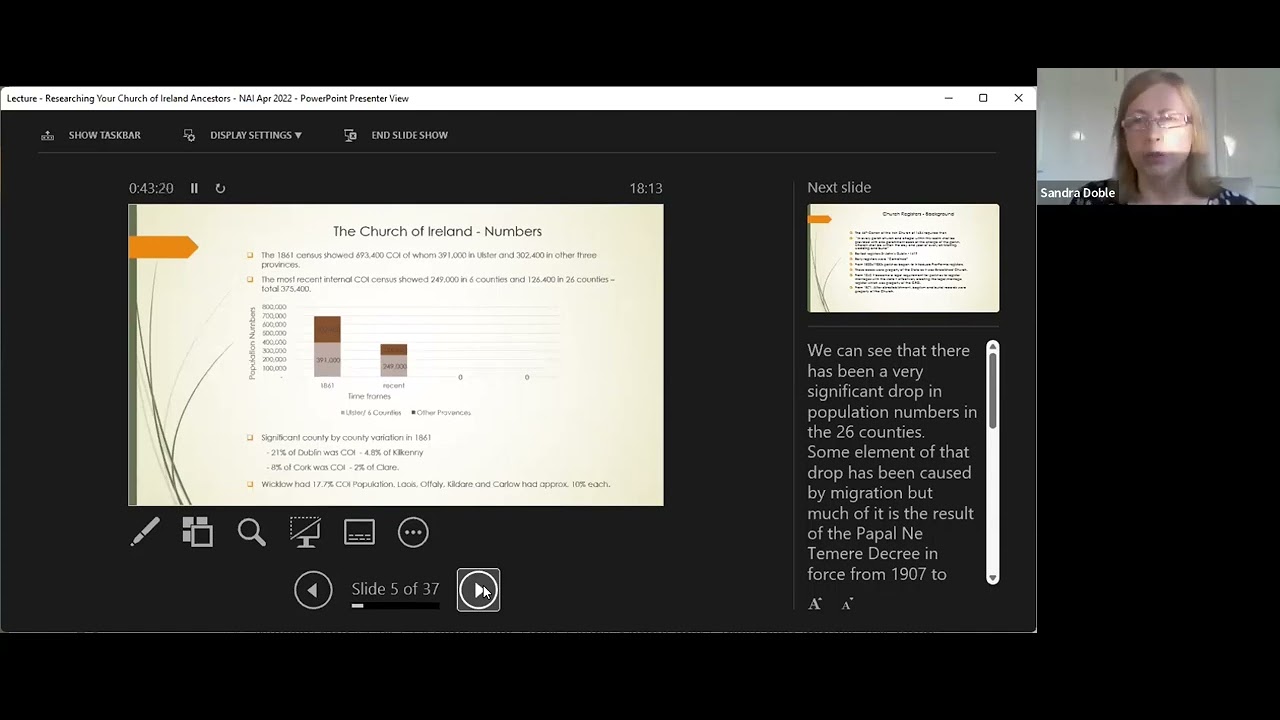Click the current slide preview
This screenshot has height=720, width=1280.
(x=396, y=355)
